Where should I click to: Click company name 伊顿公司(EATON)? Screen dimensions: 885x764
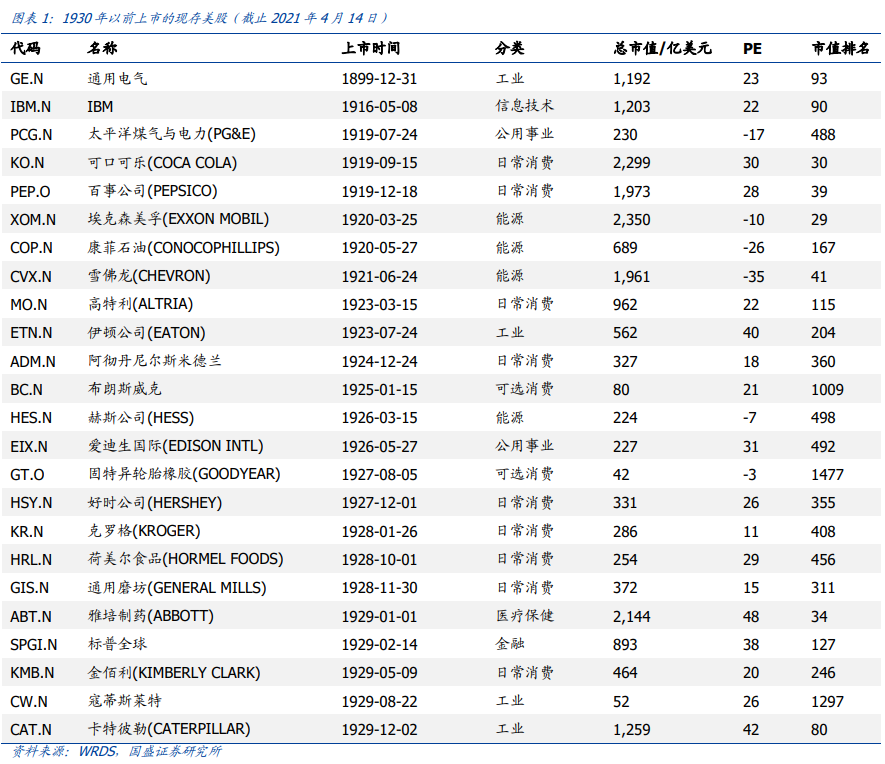coord(146,332)
